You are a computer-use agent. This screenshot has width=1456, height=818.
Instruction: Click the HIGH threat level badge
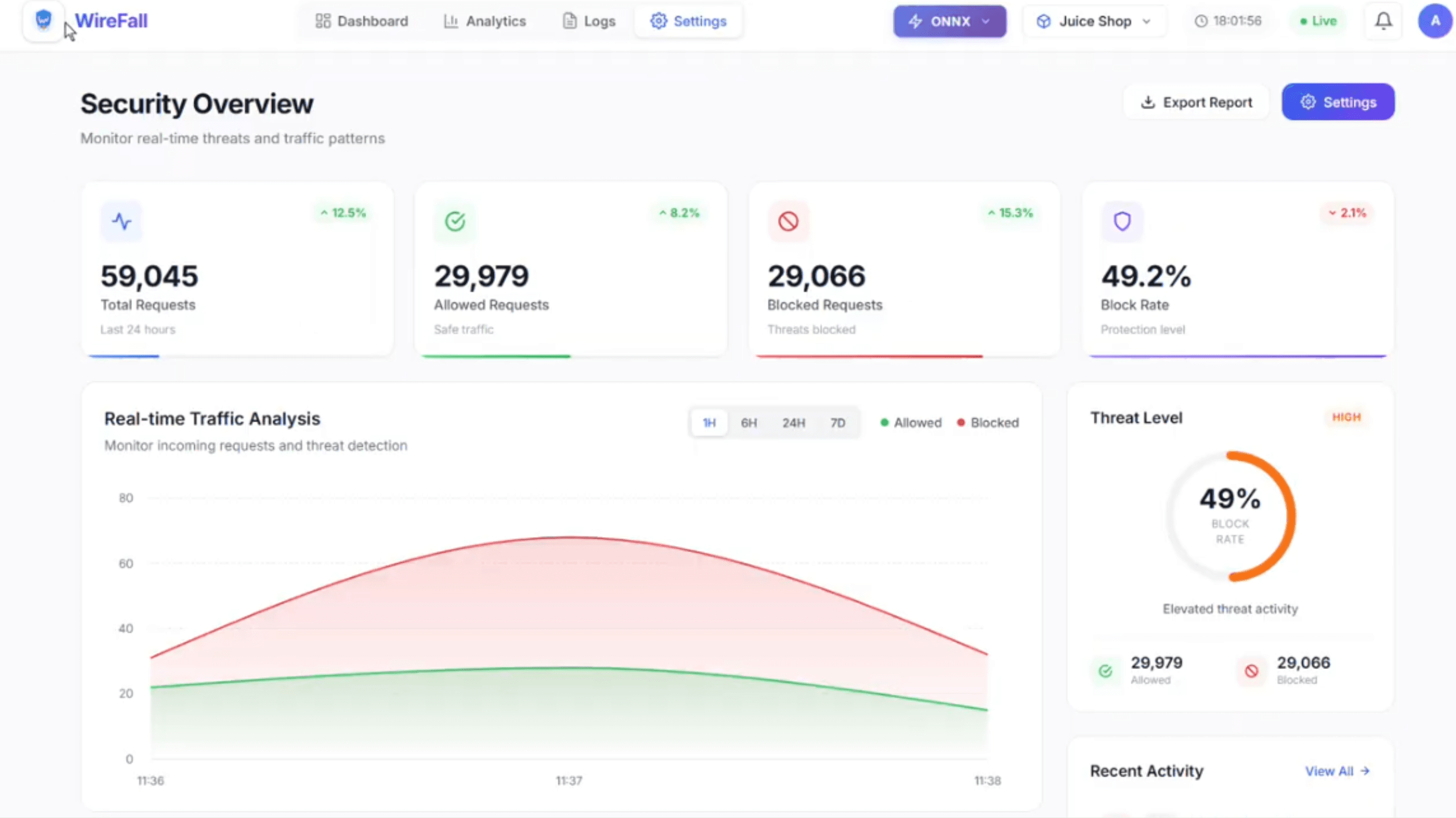click(1346, 417)
